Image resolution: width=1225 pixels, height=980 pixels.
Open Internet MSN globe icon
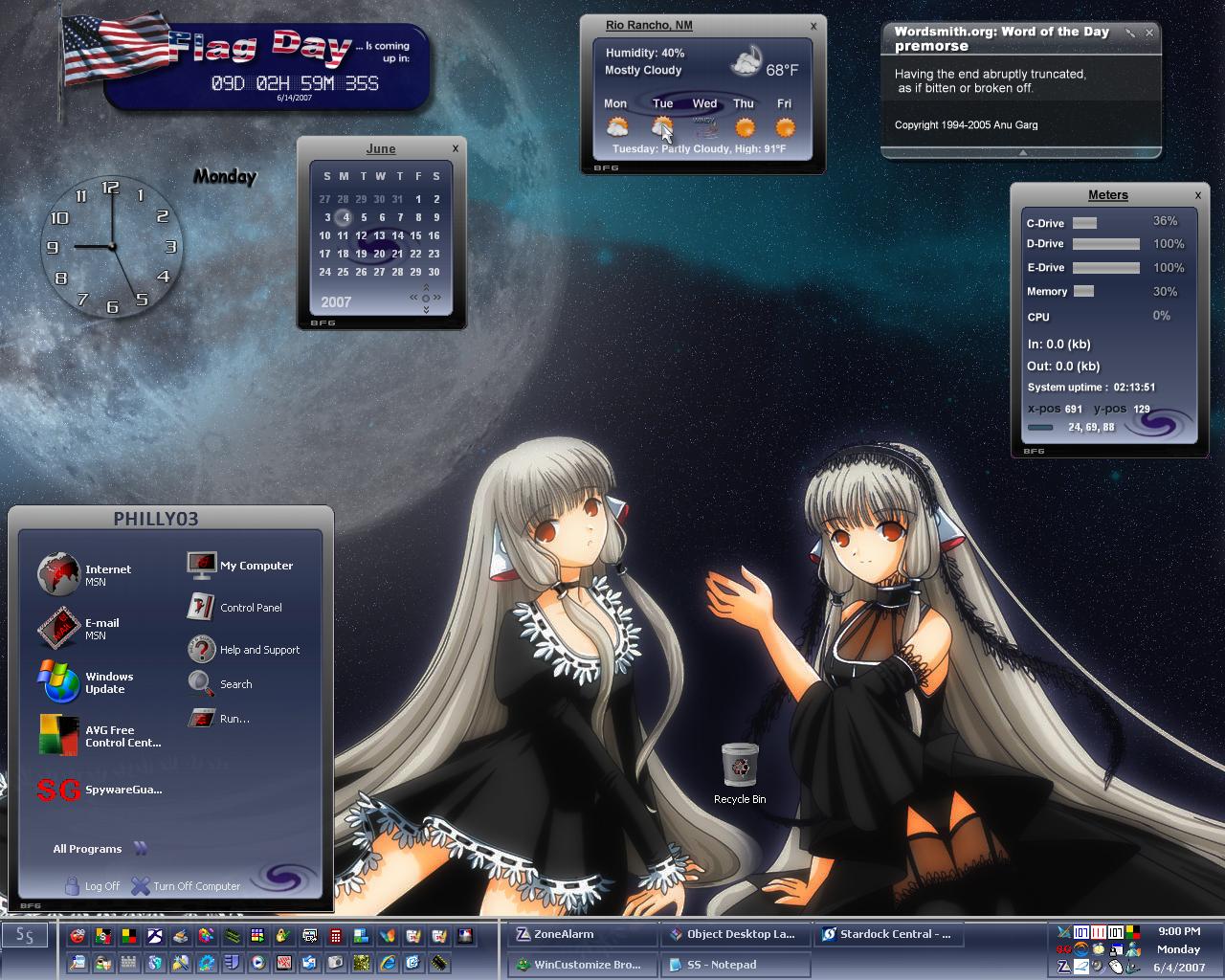[58, 574]
